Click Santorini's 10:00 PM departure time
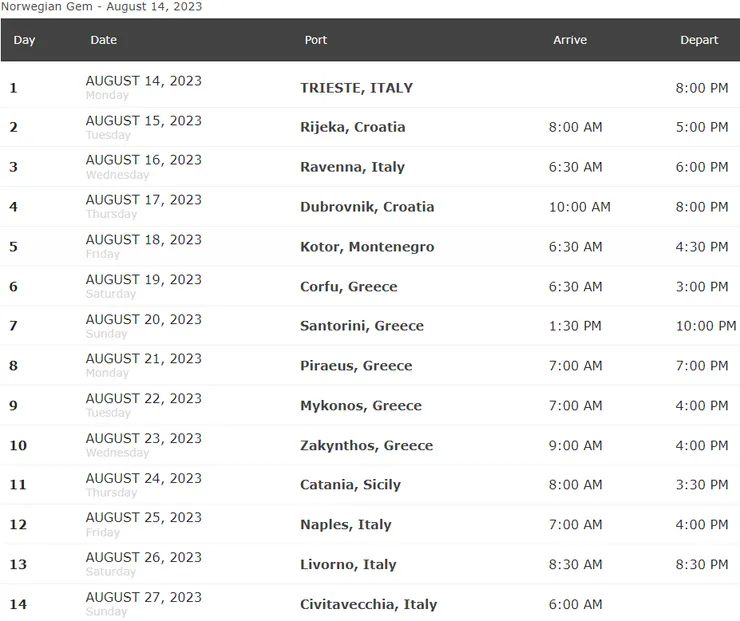 coord(706,326)
